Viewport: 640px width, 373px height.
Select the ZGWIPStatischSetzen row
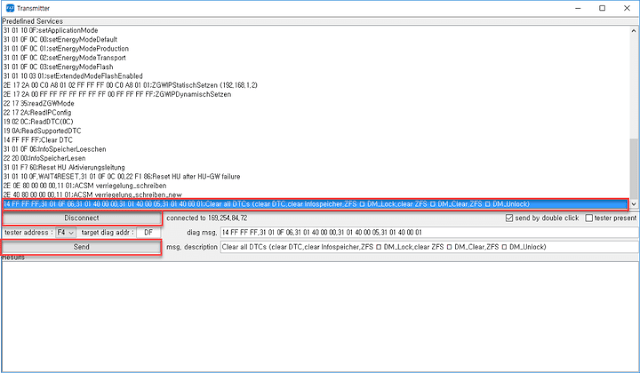coord(316,85)
